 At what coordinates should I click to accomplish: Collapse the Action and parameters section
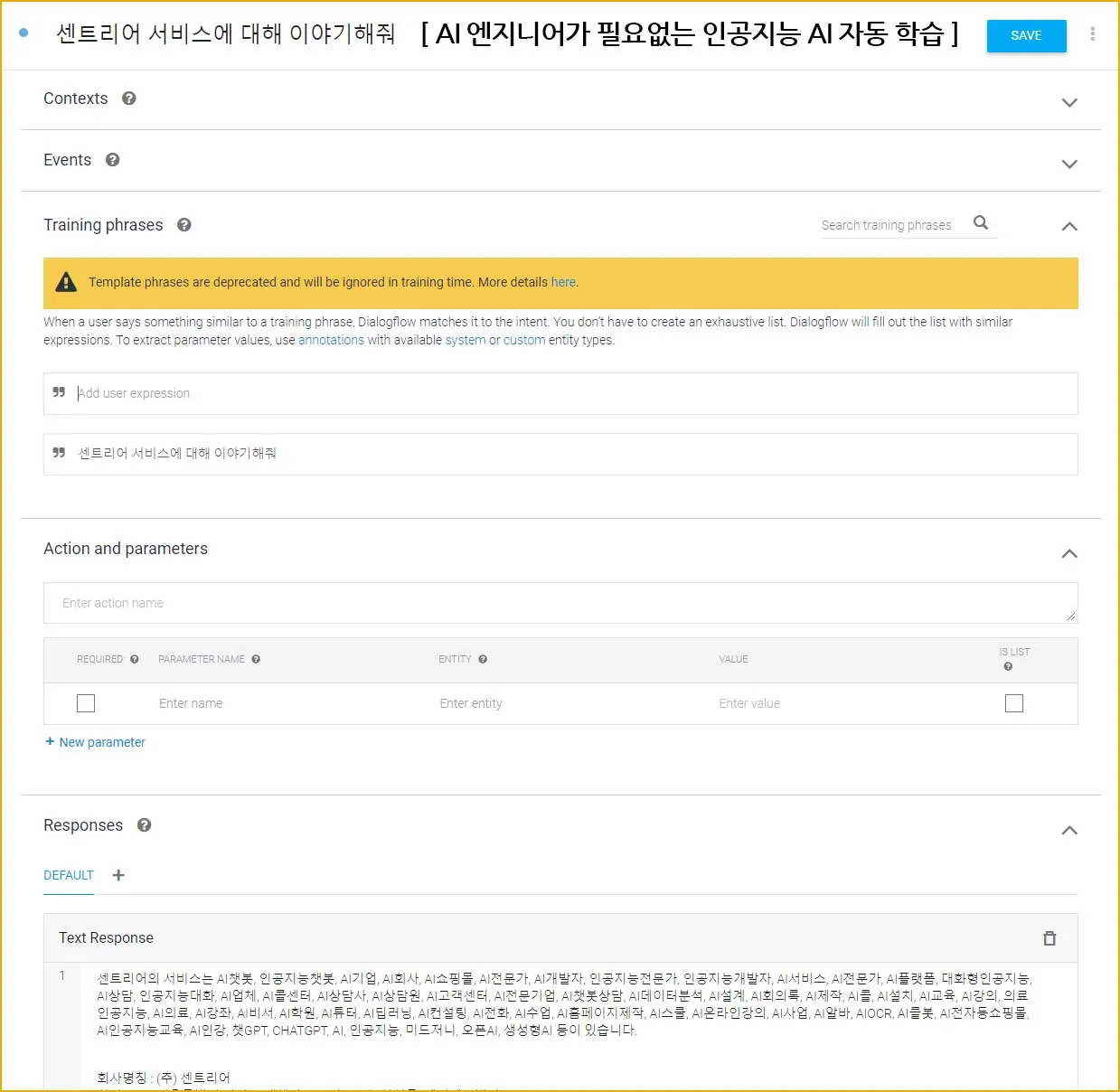tap(1069, 553)
